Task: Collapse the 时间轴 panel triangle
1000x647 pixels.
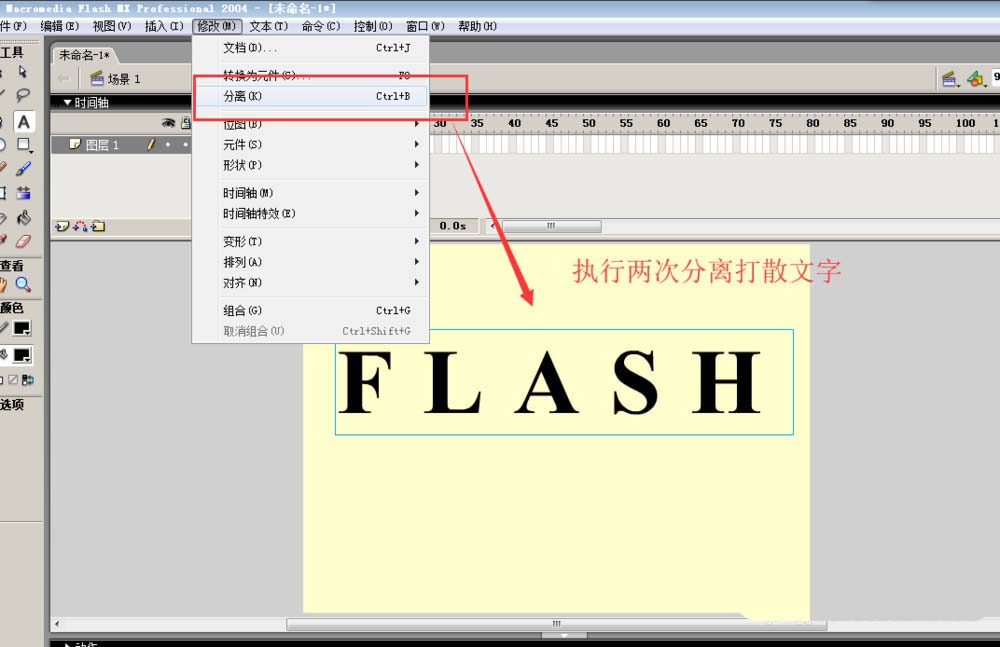Action: [x=68, y=102]
